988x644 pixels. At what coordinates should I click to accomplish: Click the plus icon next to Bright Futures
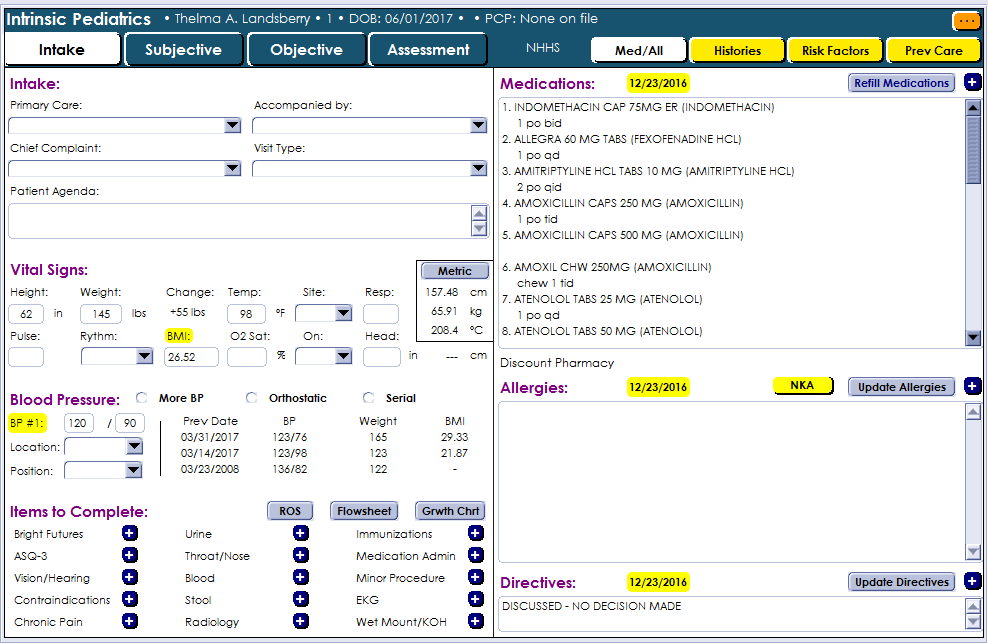pos(129,534)
